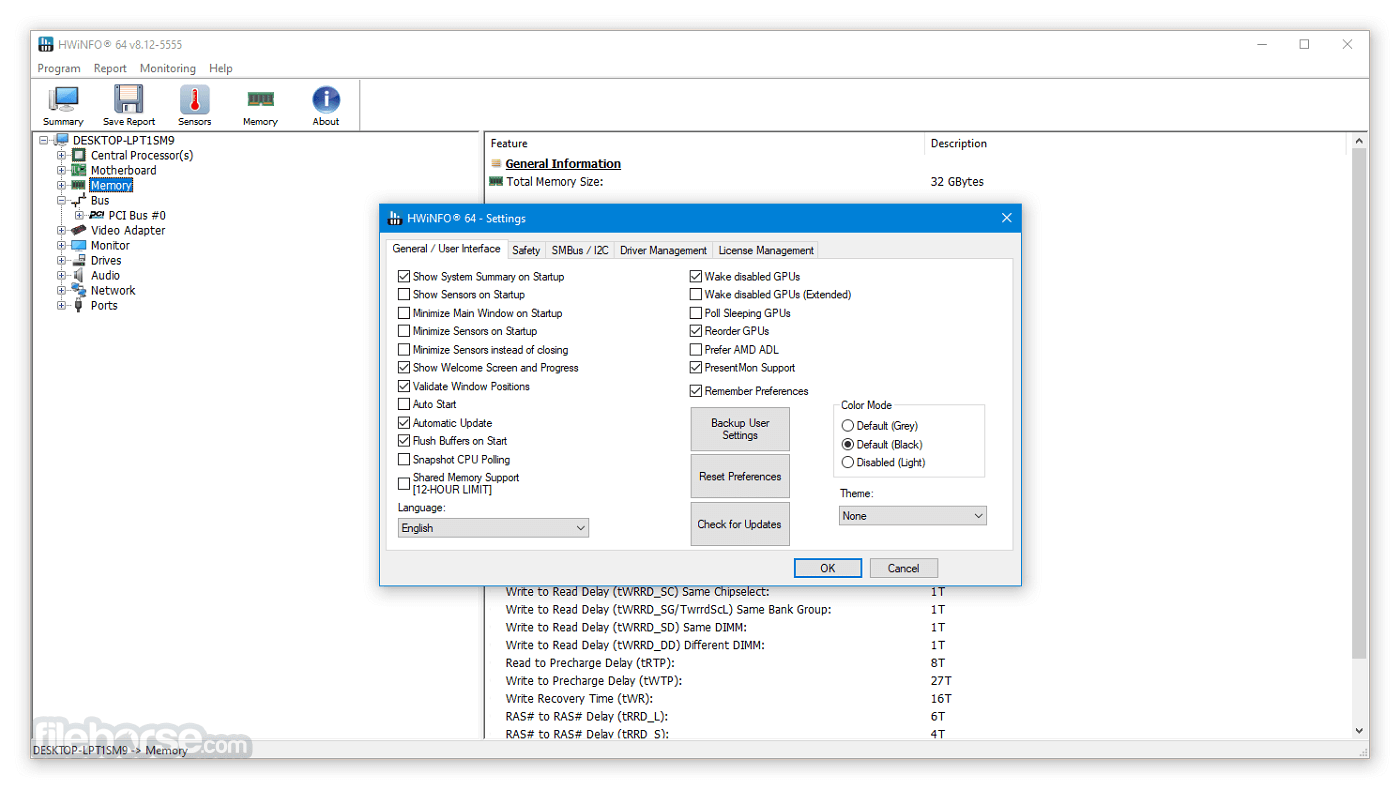Cancel the Settings dialog
The height and width of the screenshot is (789, 1400).
click(903, 568)
